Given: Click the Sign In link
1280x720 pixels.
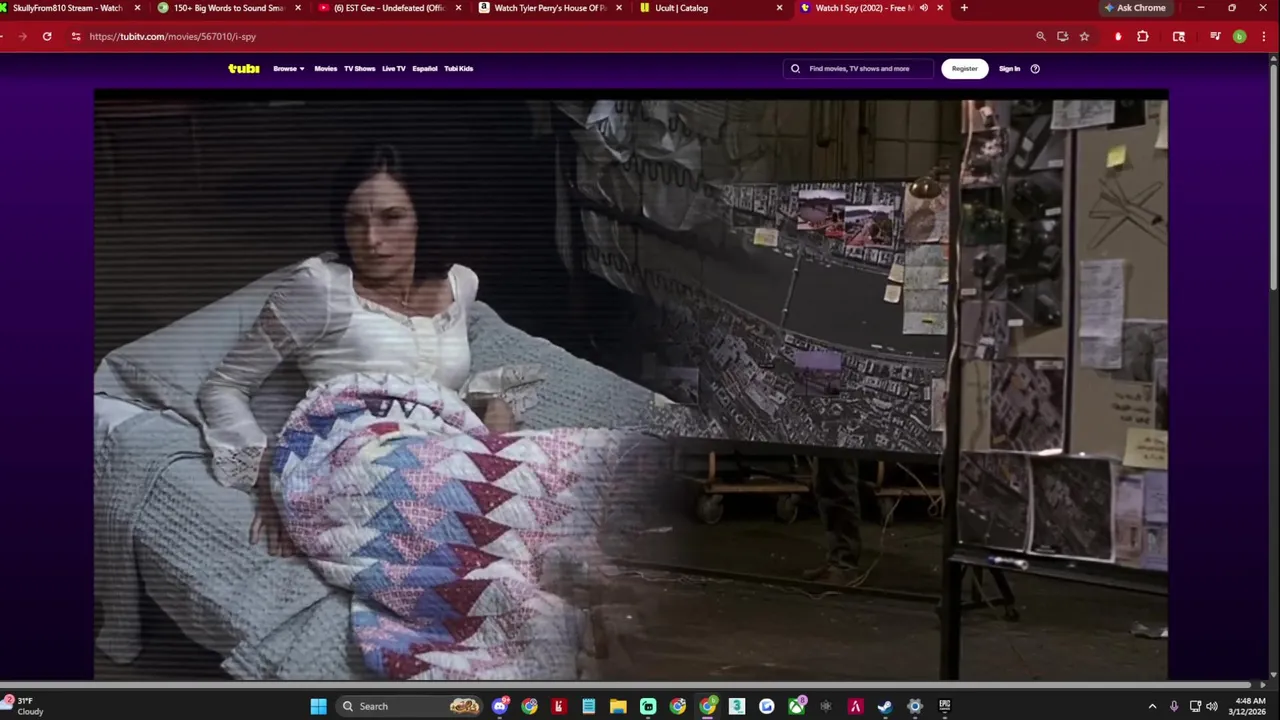Looking at the screenshot, I should pyautogui.click(x=1009, y=68).
